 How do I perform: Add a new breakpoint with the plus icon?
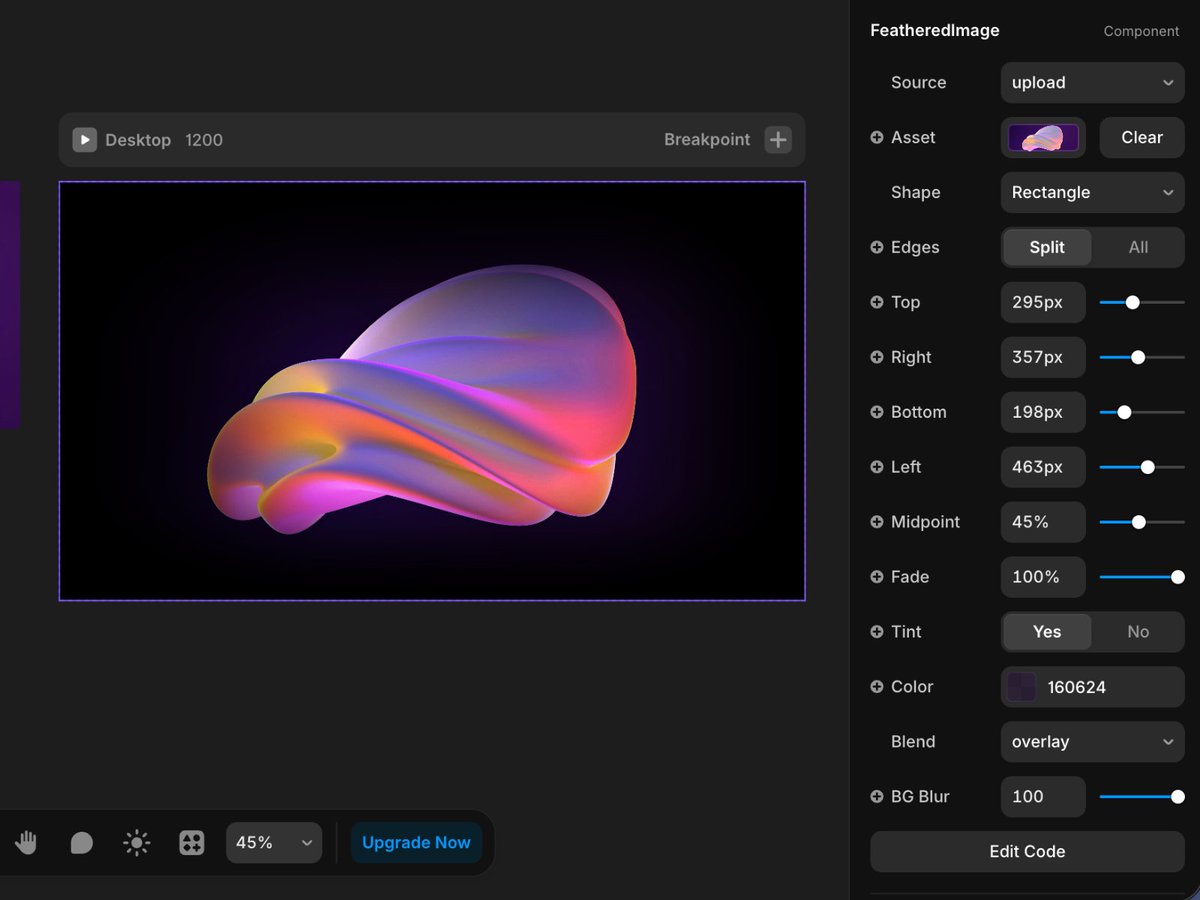click(x=777, y=140)
